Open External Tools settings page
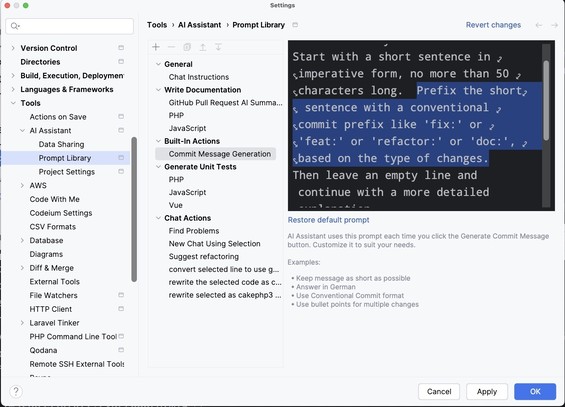Image resolution: width=565 pixels, height=407 pixels. click(x=54, y=281)
